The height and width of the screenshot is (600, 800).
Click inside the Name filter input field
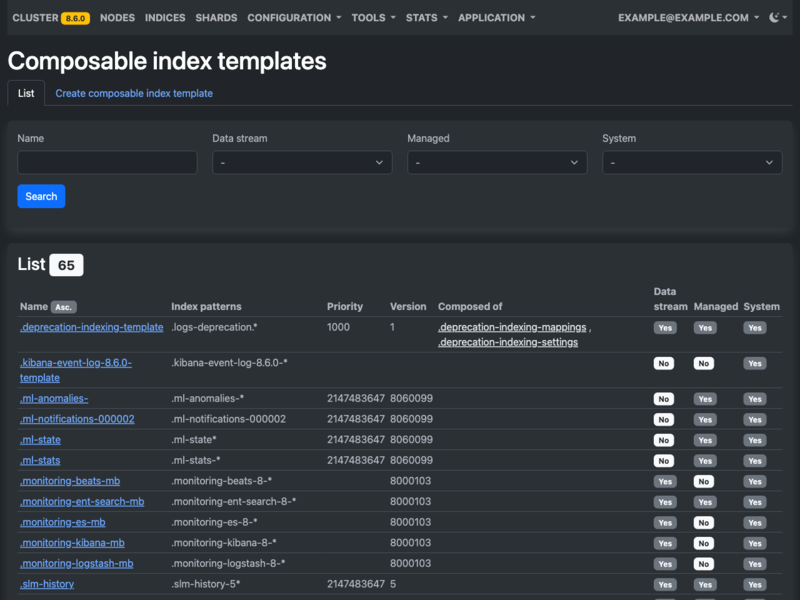coord(107,162)
